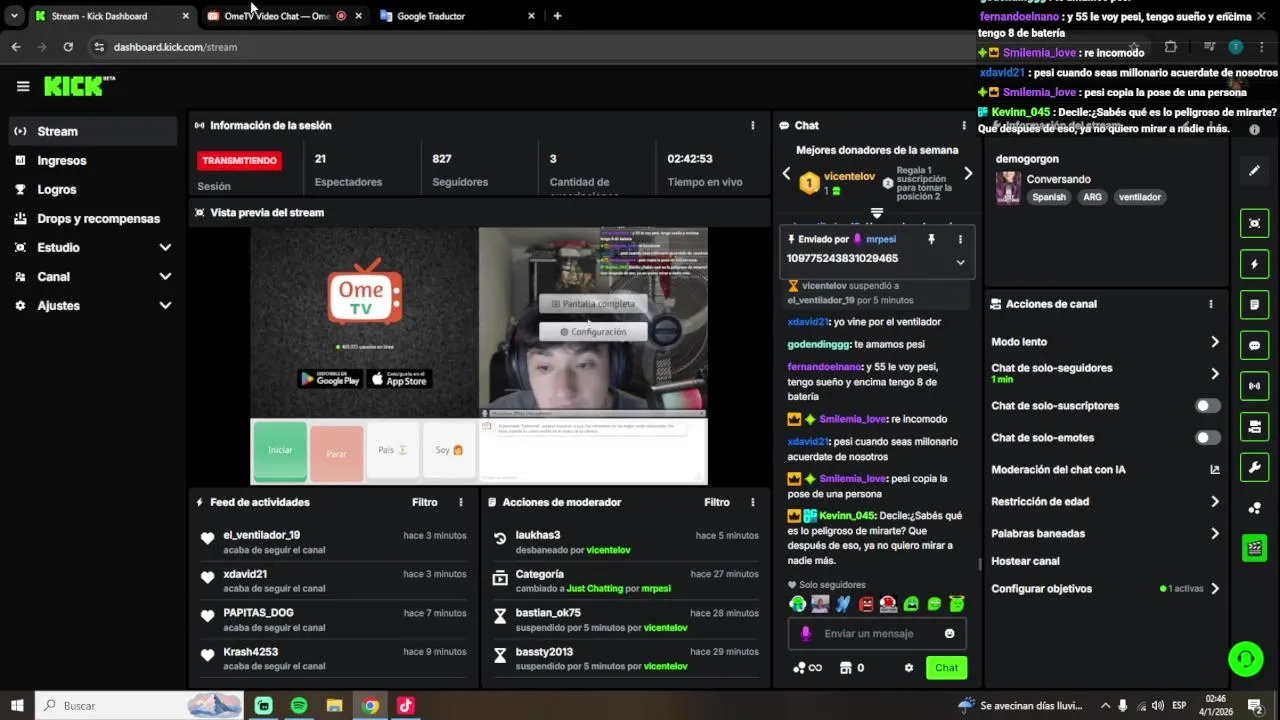1280x720 pixels.
Task: Go to previous top donor arrow
Action: tap(786, 173)
